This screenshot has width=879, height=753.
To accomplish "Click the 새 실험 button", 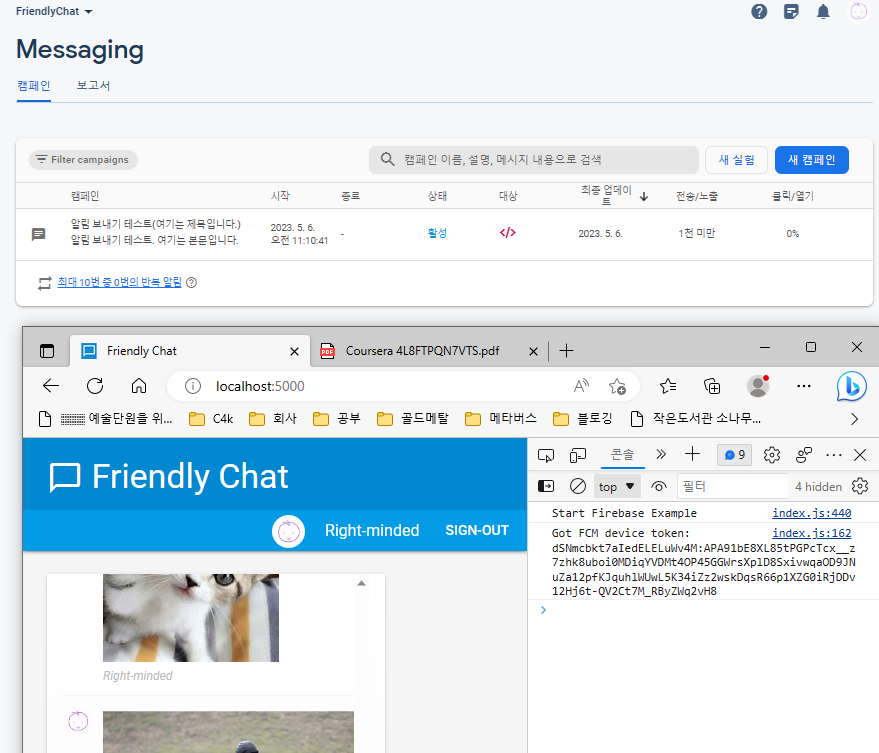I will (736, 160).
